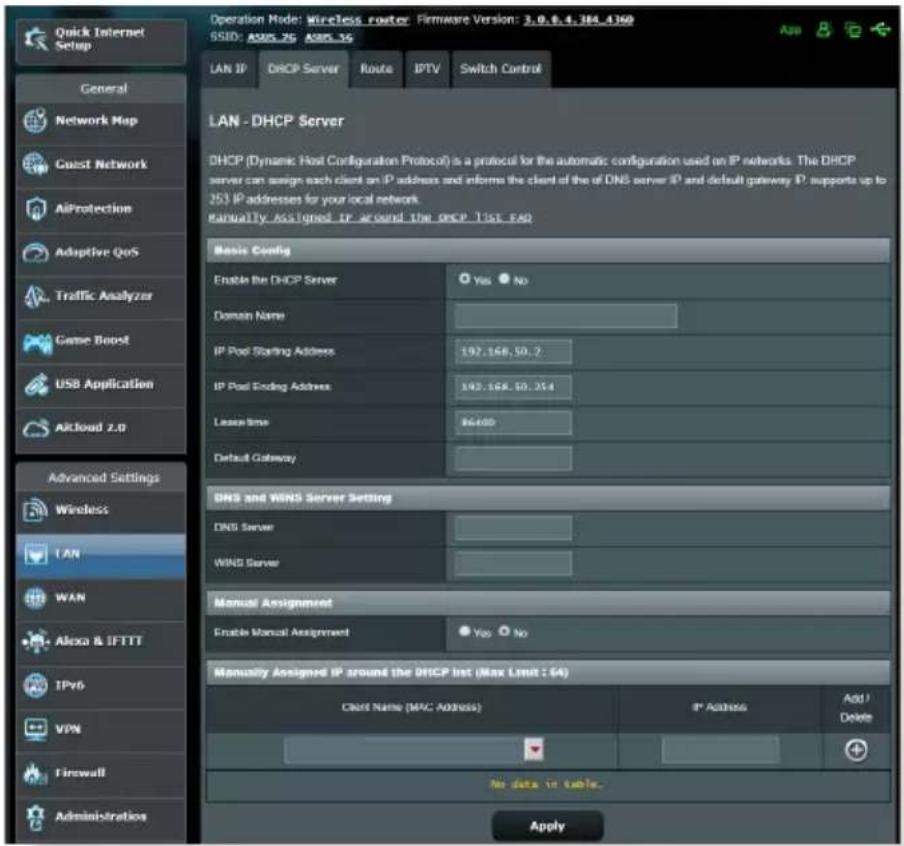Viewport: 904px width, 846px height.
Task: Click the Firewall flame icon
Action: (35, 773)
